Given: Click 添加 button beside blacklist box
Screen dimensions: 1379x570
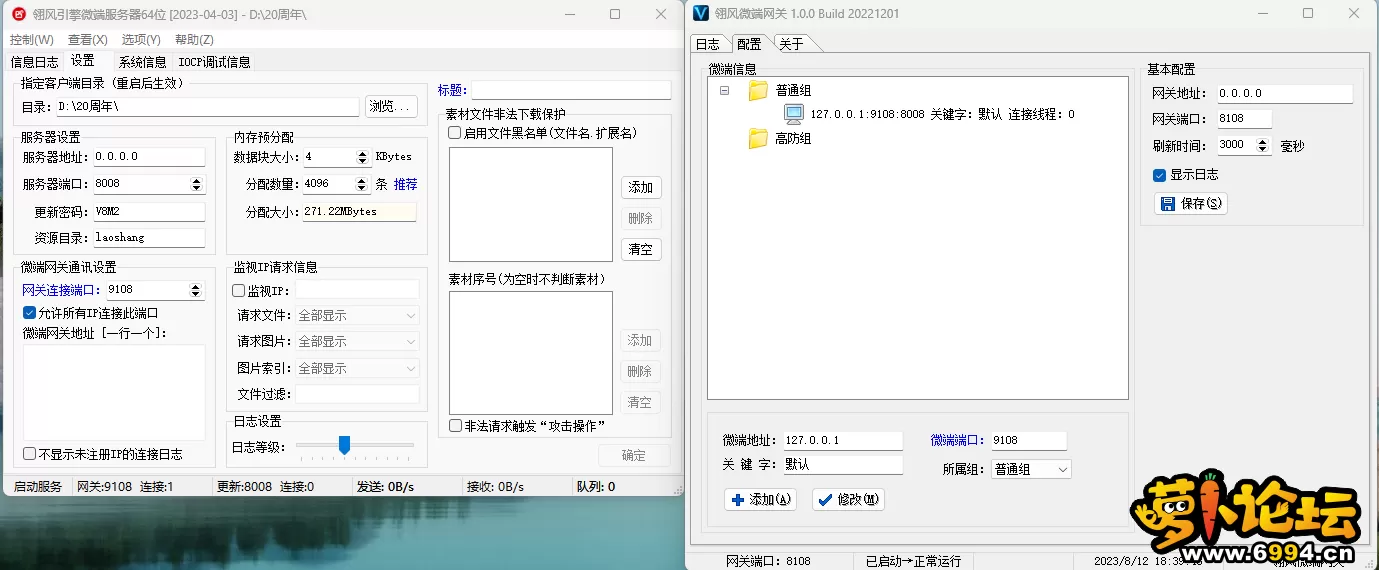Looking at the screenshot, I should (640, 187).
